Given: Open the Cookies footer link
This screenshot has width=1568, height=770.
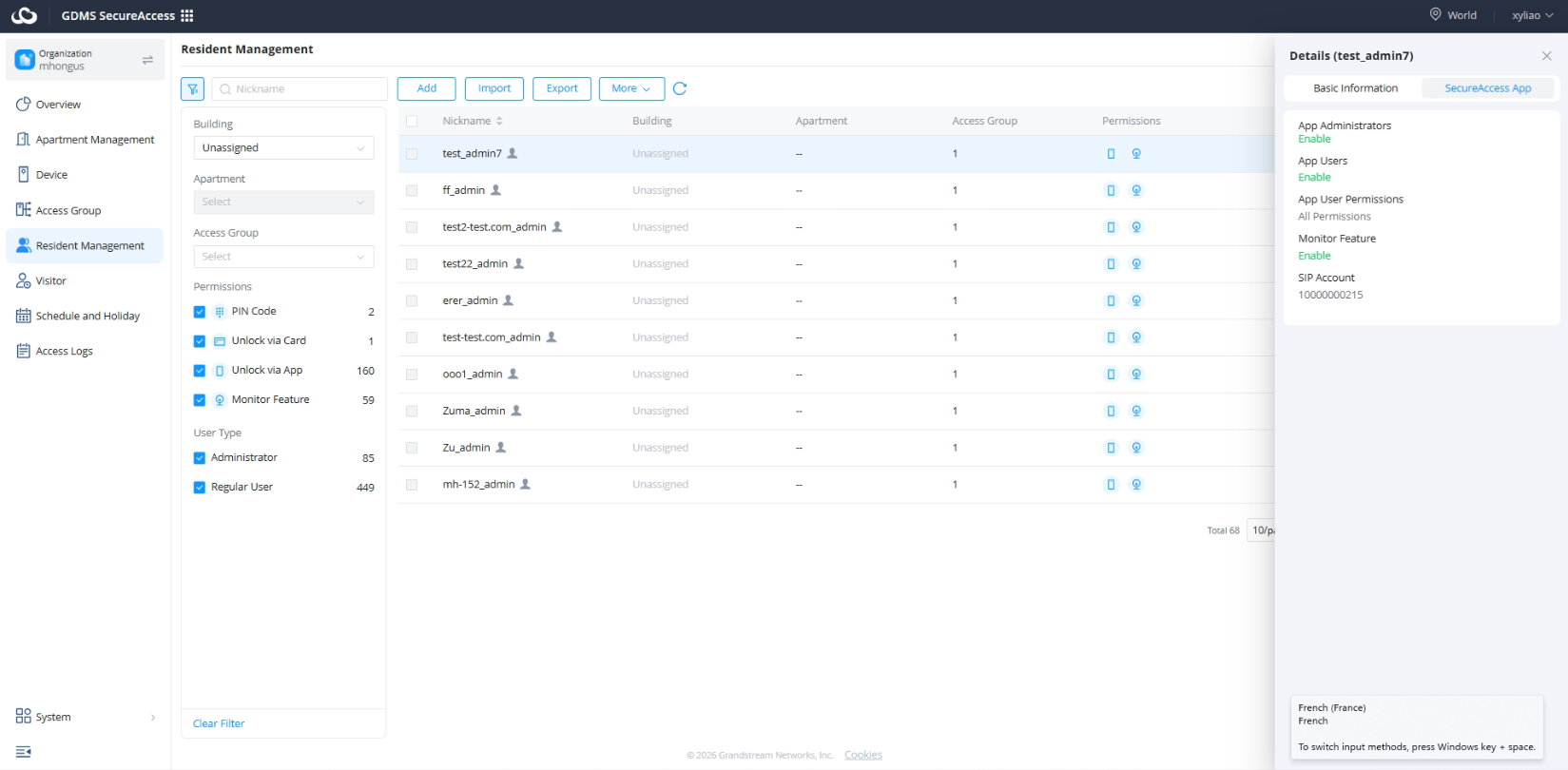Looking at the screenshot, I should click(863, 755).
